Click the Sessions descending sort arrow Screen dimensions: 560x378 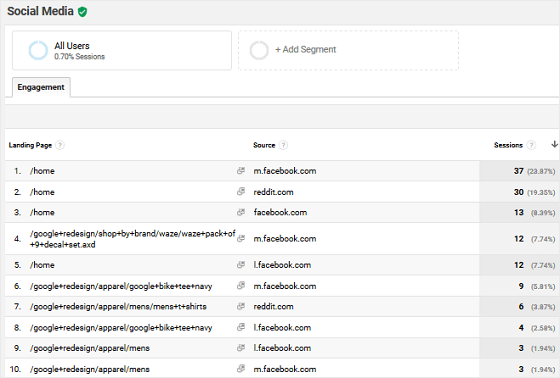(554, 144)
